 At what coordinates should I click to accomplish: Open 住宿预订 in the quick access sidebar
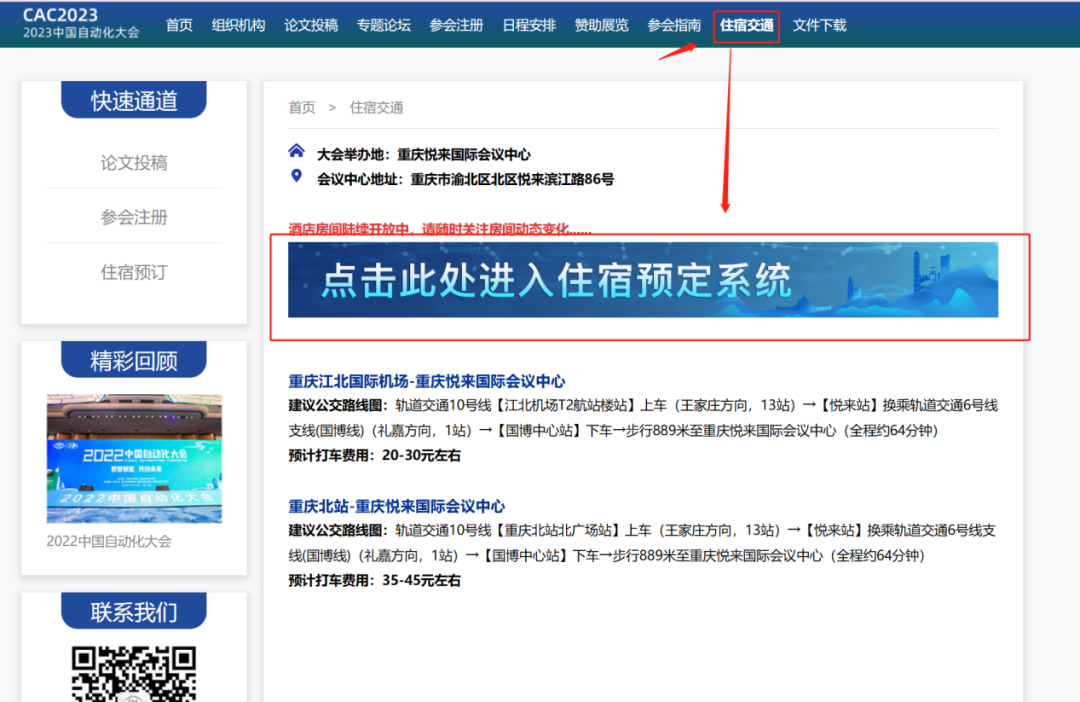click(134, 272)
